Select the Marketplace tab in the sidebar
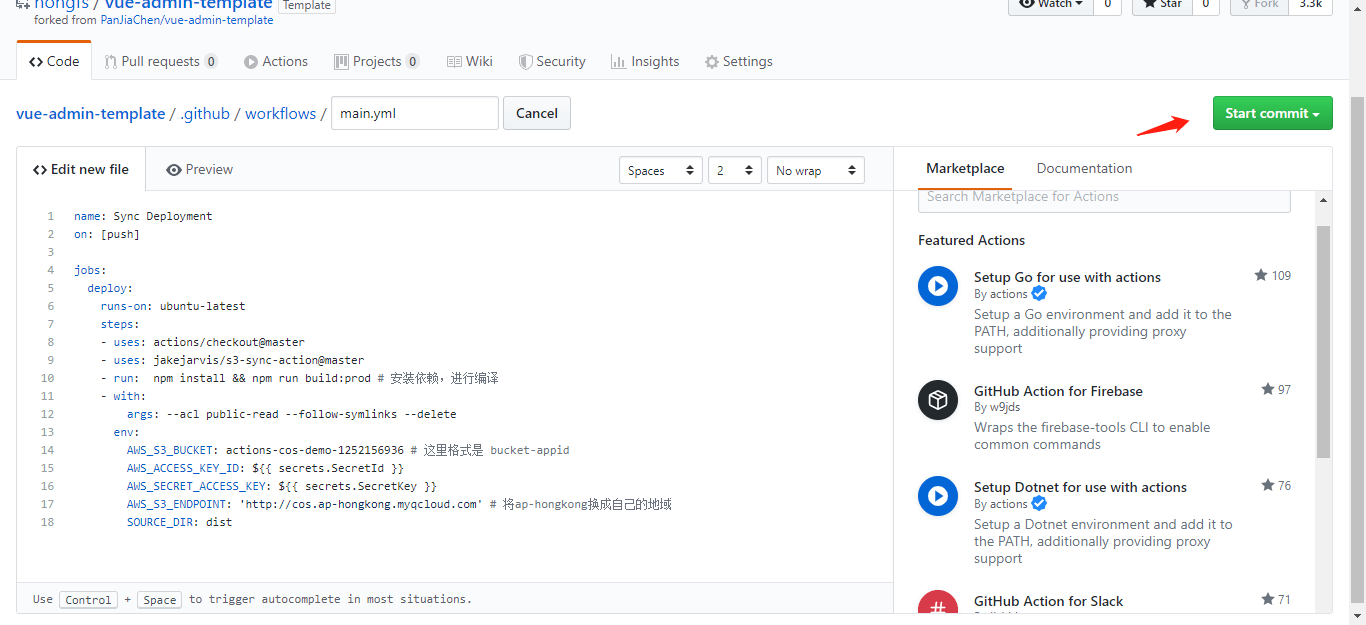The image size is (1366, 625). pyautogui.click(x=965, y=168)
